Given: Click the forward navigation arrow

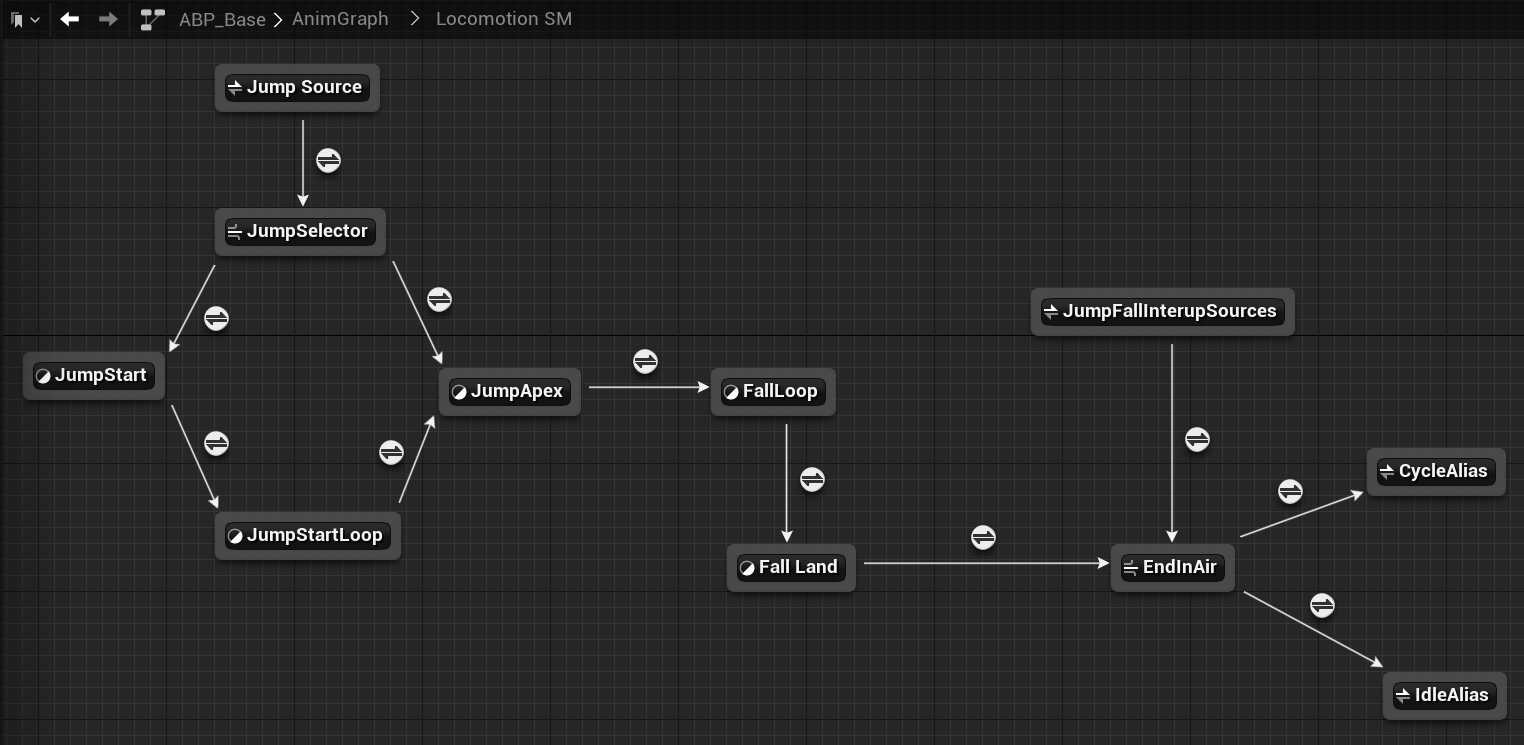Looking at the screenshot, I should click(108, 19).
